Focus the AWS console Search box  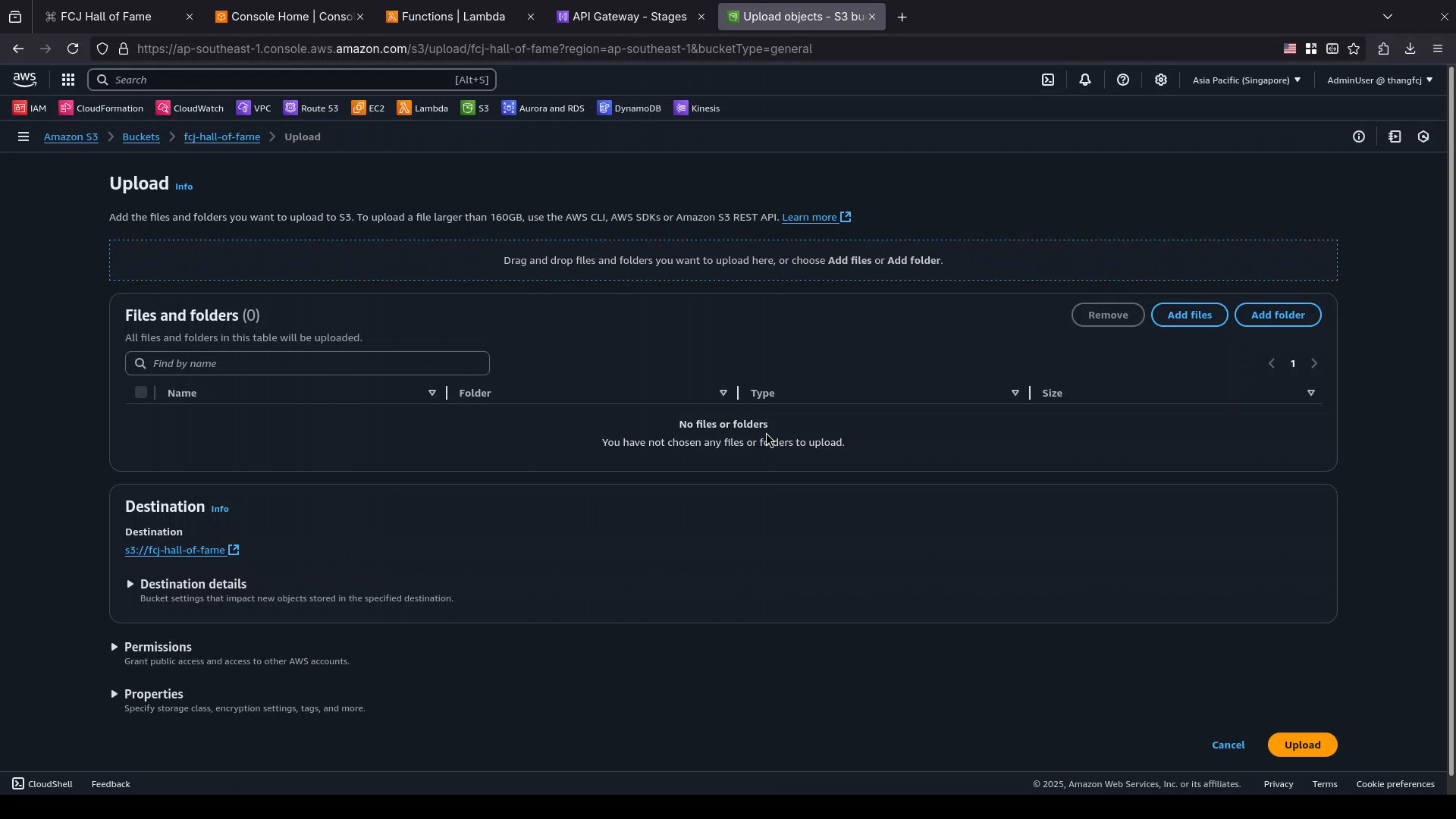[292, 80]
